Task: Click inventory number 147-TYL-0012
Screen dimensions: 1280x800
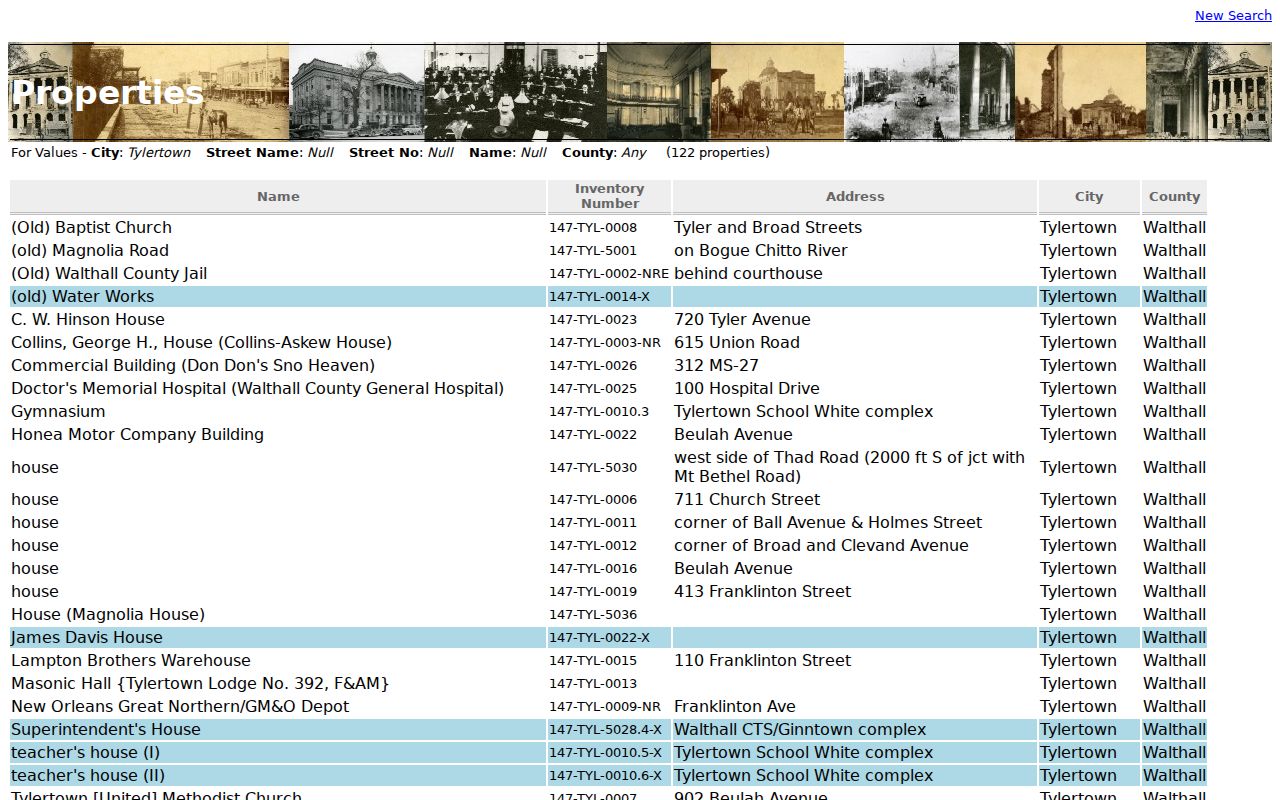Action: pyautogui.click(x=593, y=545)
